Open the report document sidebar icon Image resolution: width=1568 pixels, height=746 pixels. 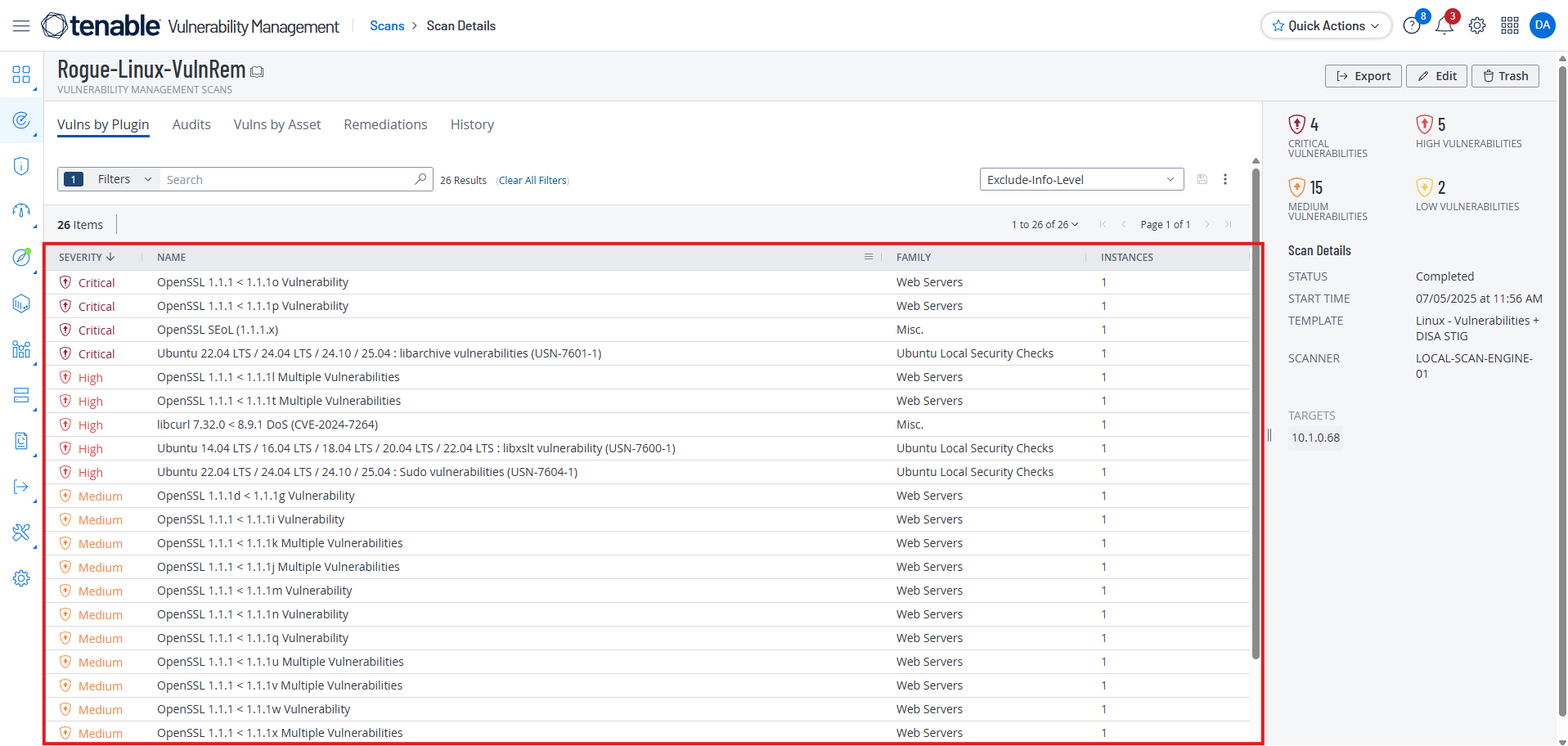pos(21,441)
